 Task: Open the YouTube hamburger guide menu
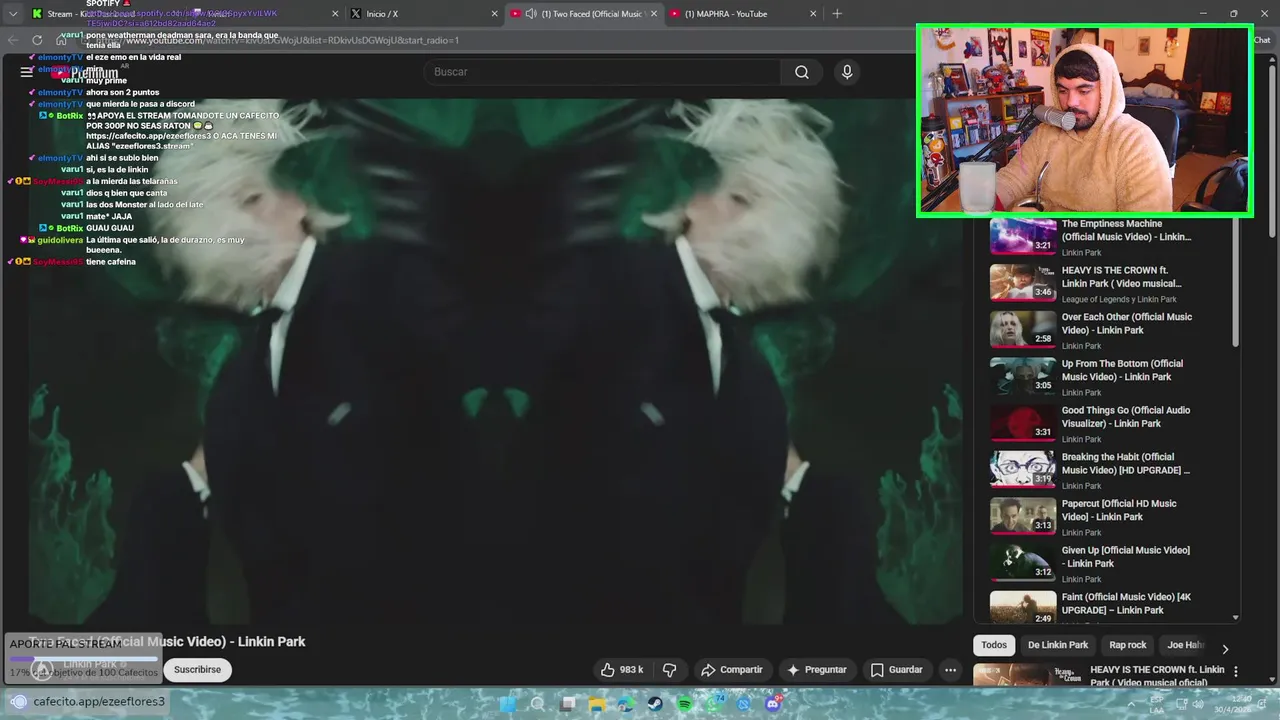(27, 72)
